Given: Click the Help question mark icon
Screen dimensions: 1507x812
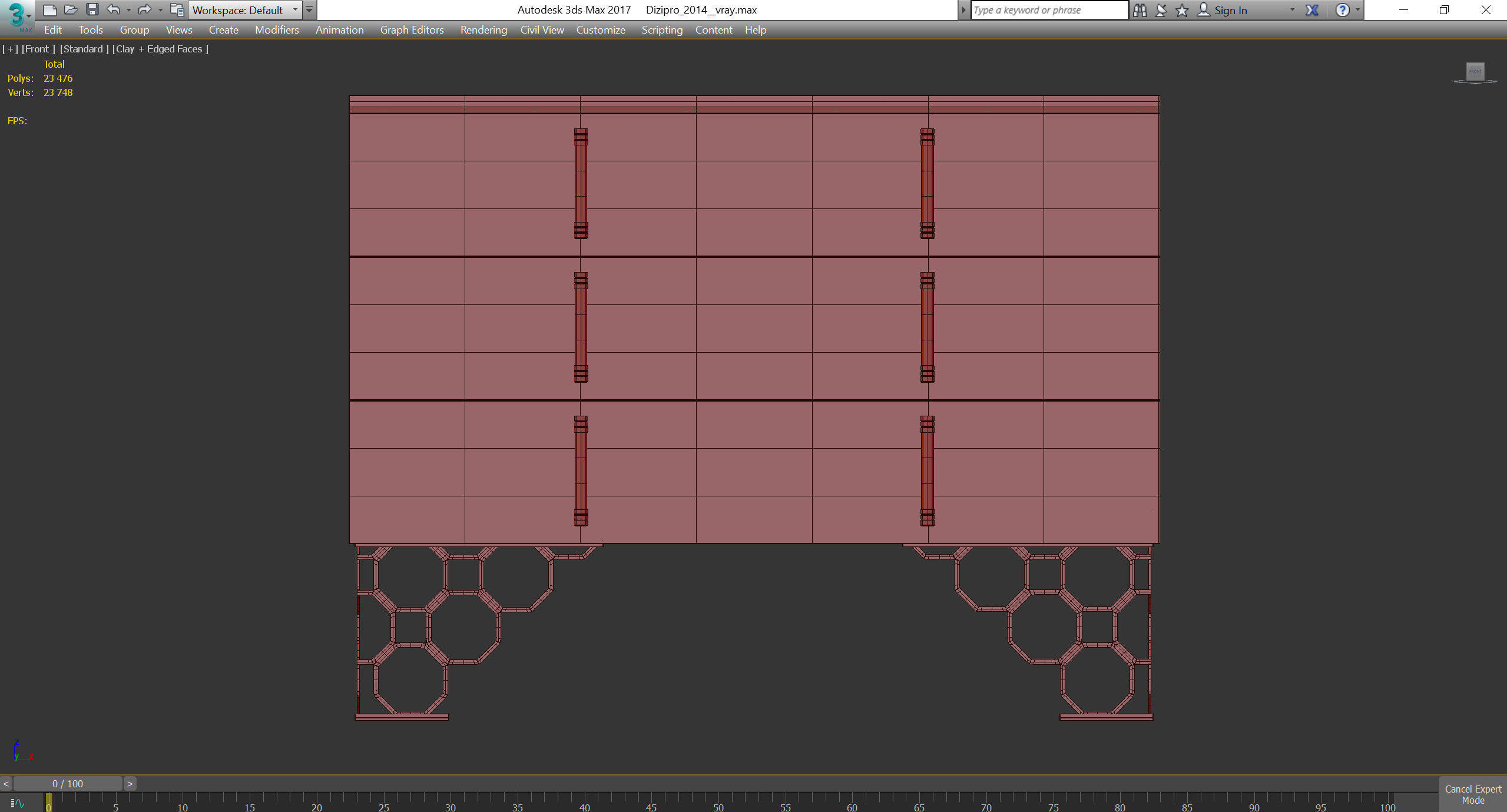Looking at the screenshot, I should pos(1342,10).
